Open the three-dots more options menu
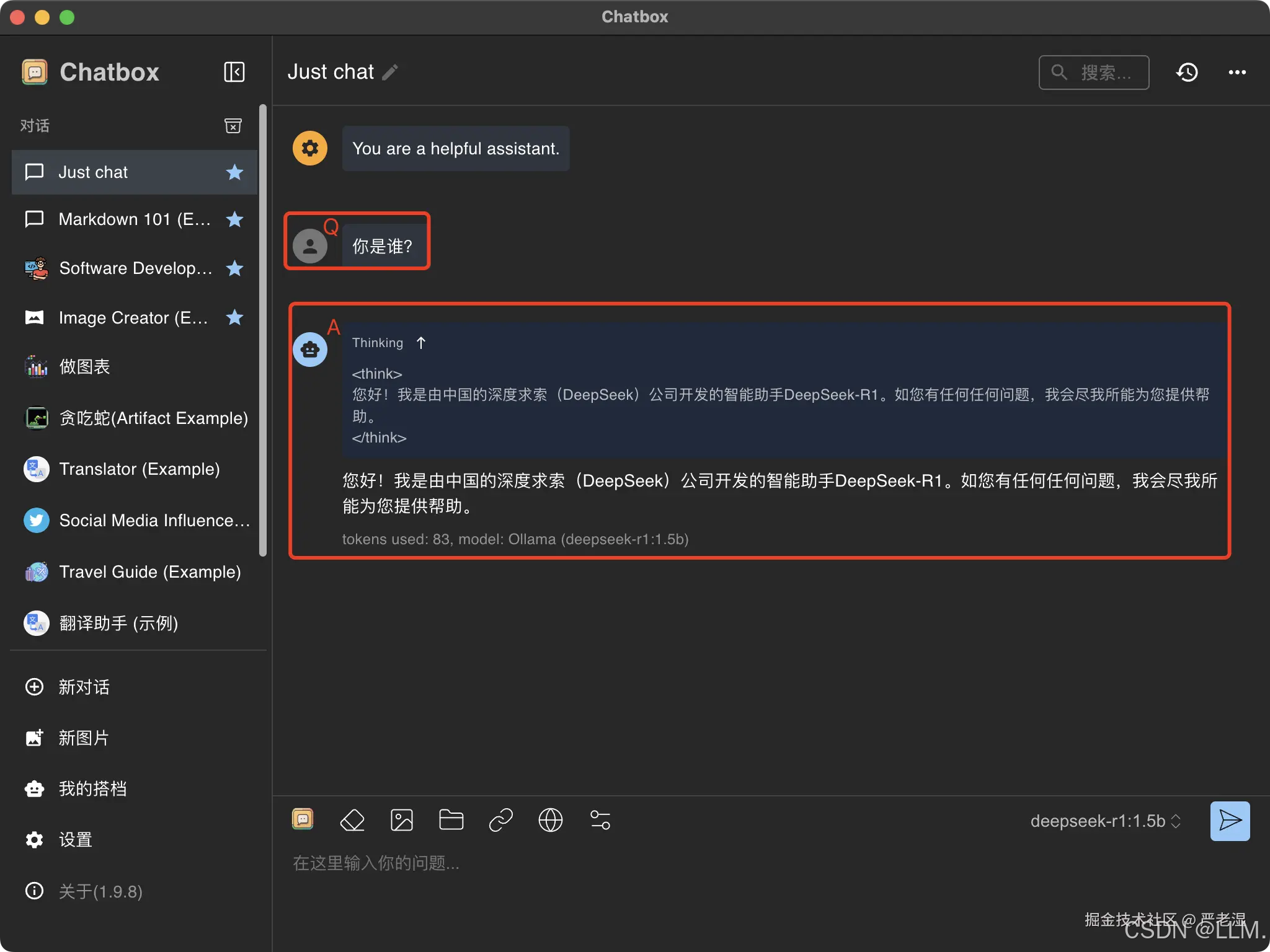Viewport: 1270px width, 952px height. point(1237,73)
